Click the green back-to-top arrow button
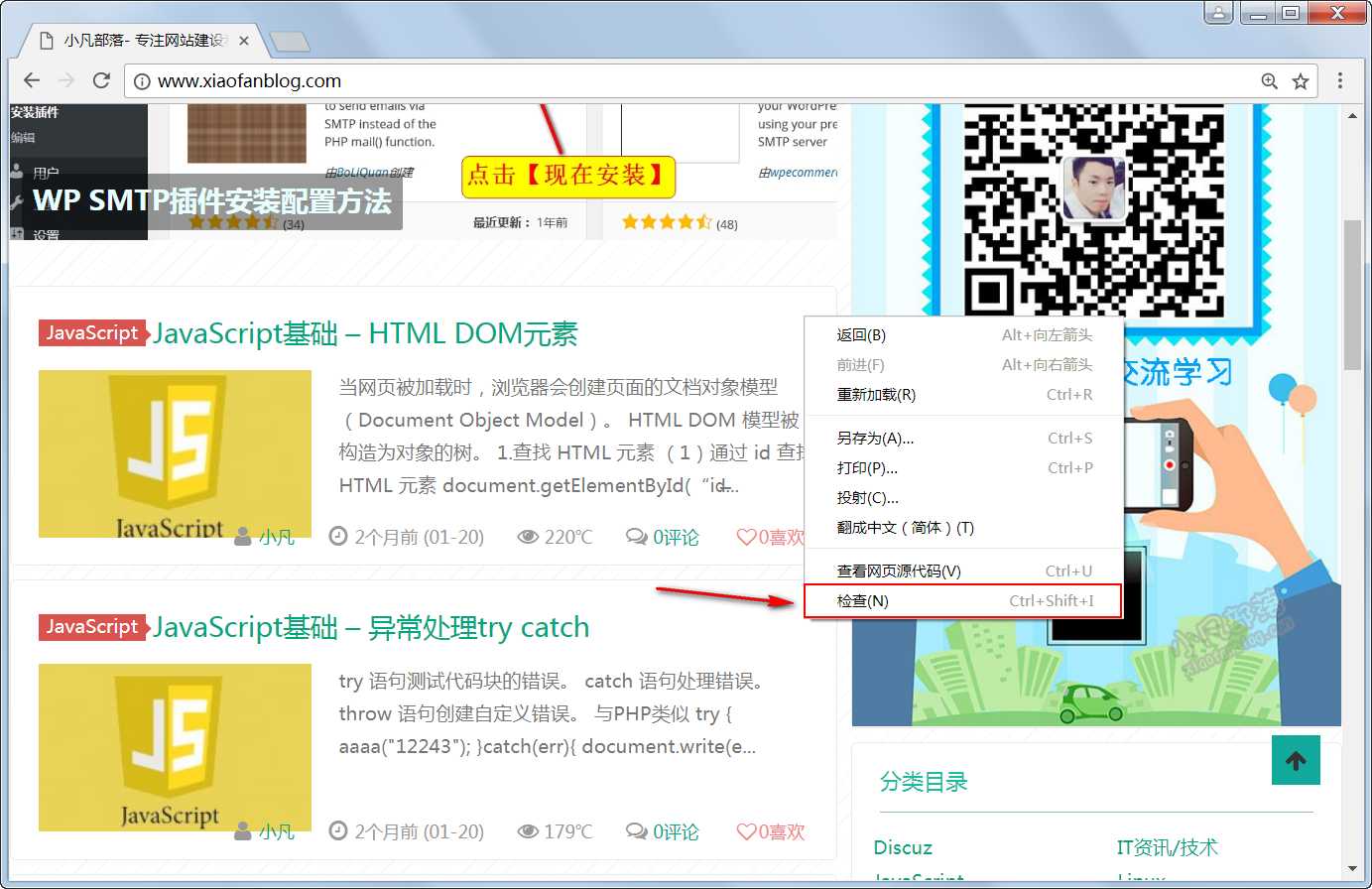1372x889 pixels. click(x=1296, y=760)
